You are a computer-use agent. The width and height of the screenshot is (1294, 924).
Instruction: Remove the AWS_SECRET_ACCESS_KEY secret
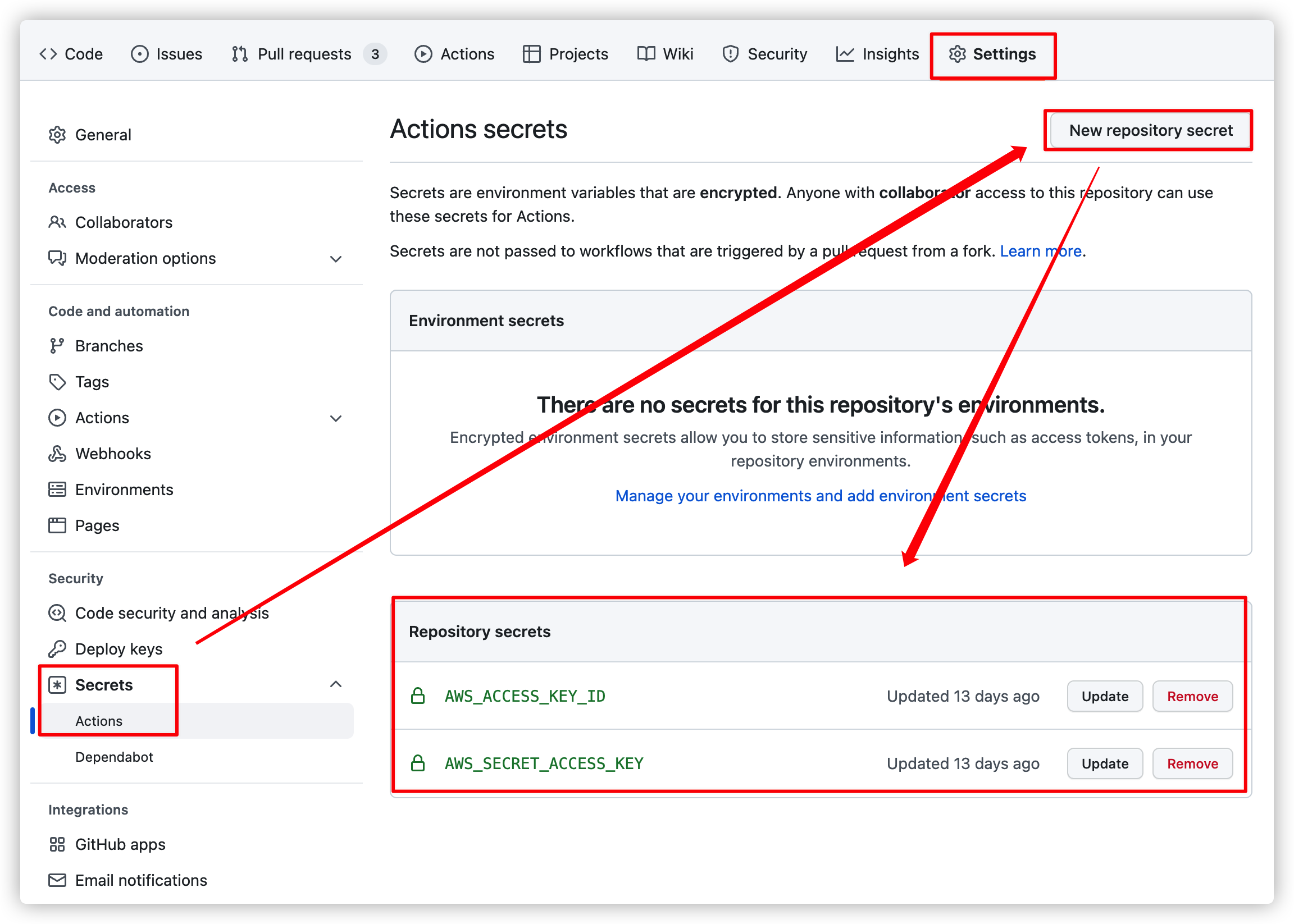click(x=1192, y=763)
